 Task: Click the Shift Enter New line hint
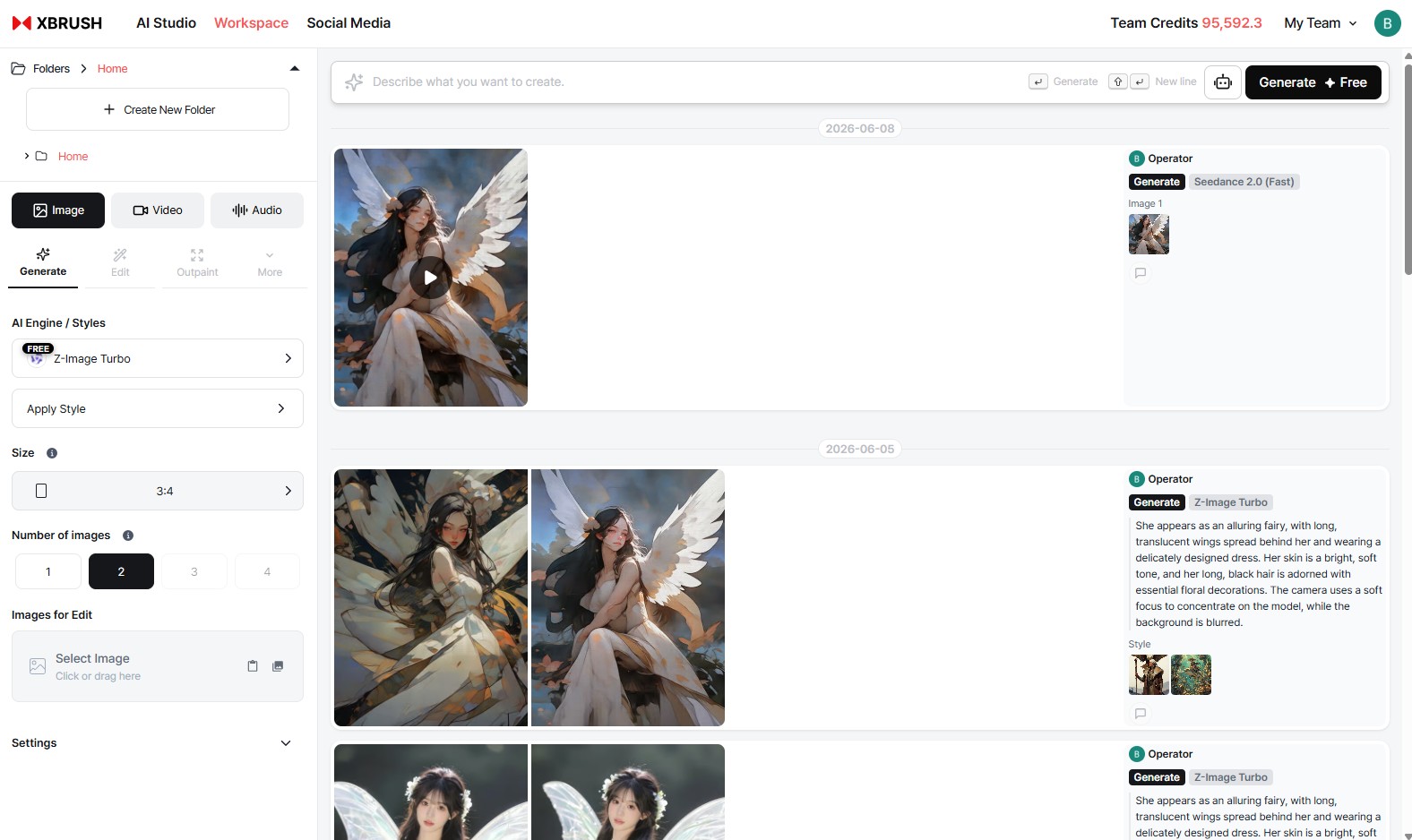coord(1152,81)
